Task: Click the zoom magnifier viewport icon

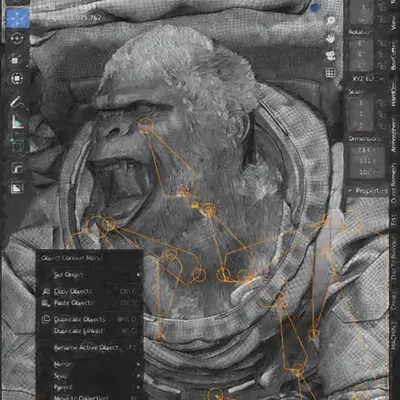Action: [x=330, y=21]
